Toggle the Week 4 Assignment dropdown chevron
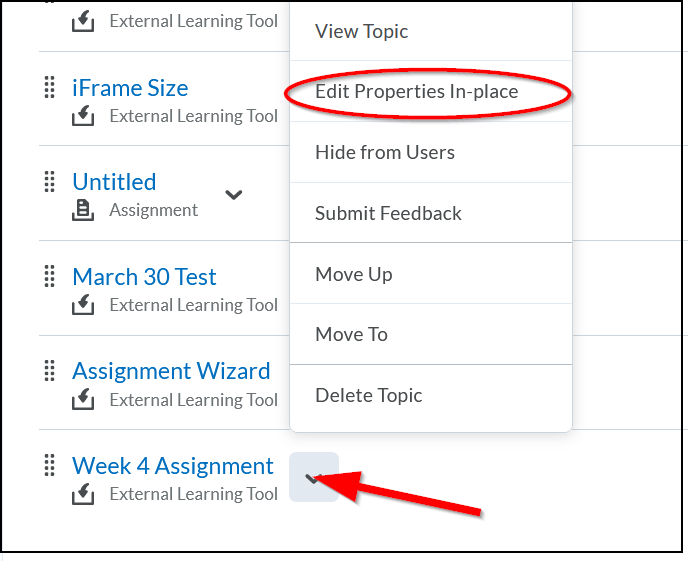The image size is (688, 561). (x=313, y=478)
